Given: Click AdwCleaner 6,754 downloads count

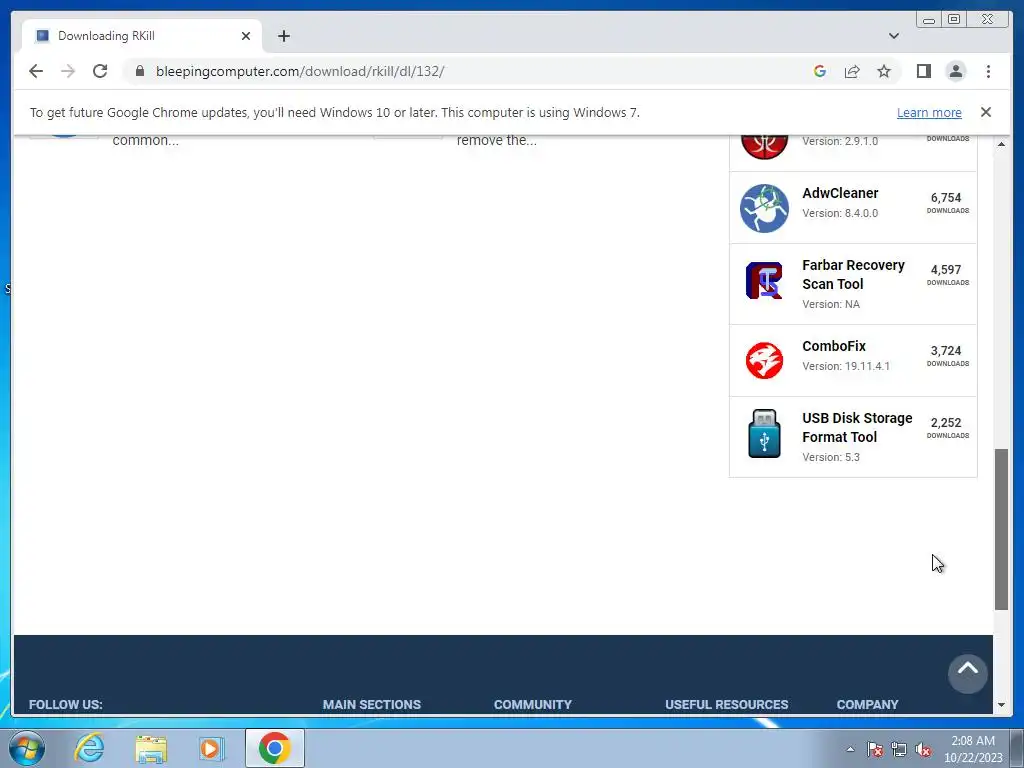Looking at the screenshot, I should click(x=947, y=202).
